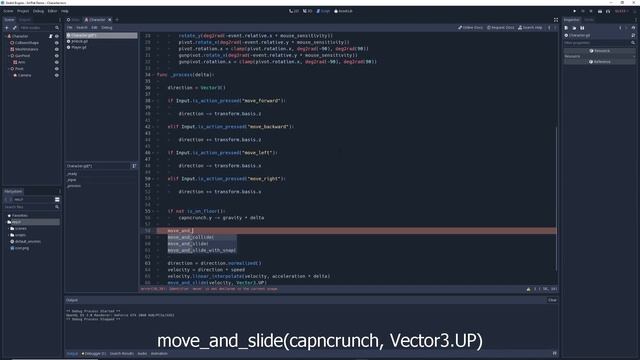Fold the move_forward if block at line 38
The width and height of the screenshot is (640, 360).
click(x=153, y=101)
